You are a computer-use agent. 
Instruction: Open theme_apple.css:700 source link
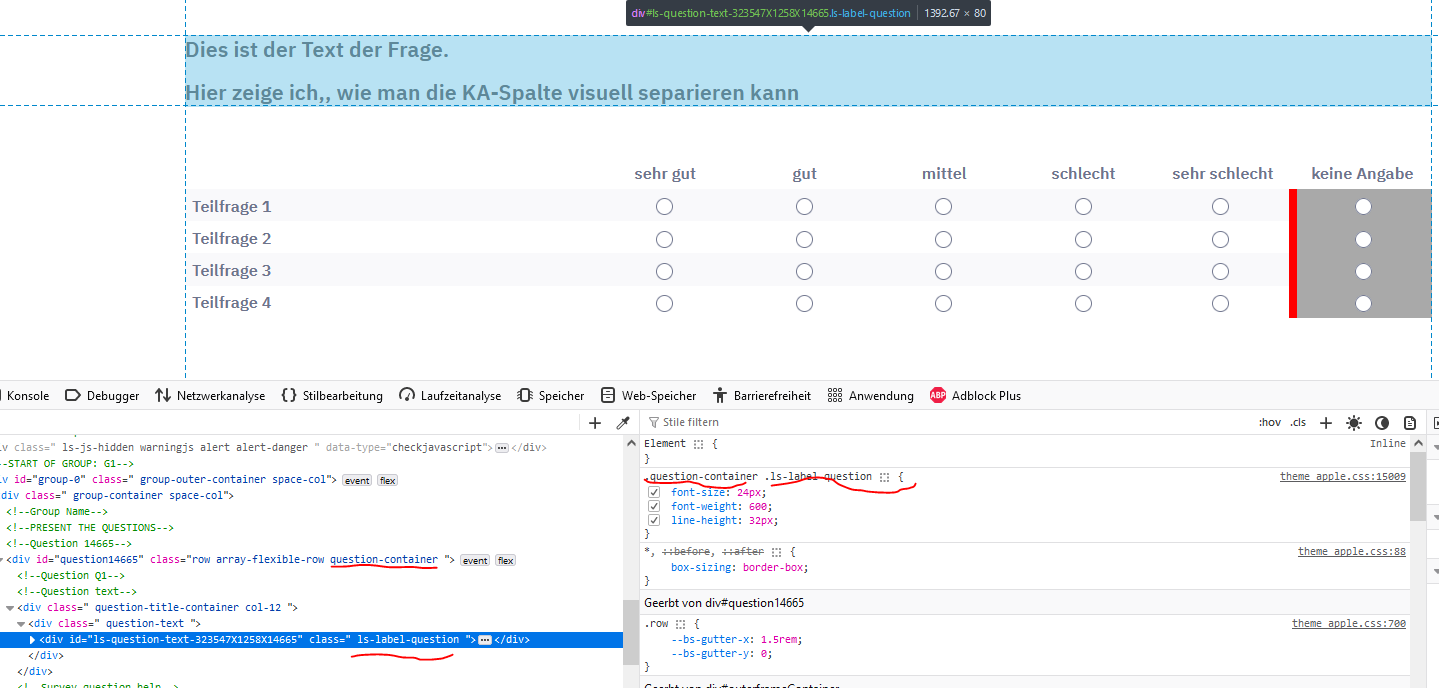(1348, 624)
